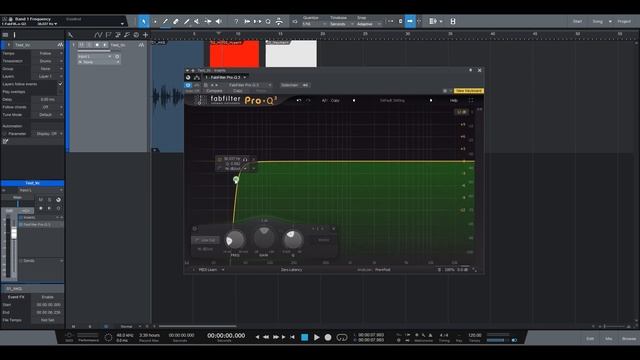The height and width of the screenshot is (360, 640).
Task: Open the Low Cut band shape dropdown
Action: pyautogui.click(x=205, y=240)
